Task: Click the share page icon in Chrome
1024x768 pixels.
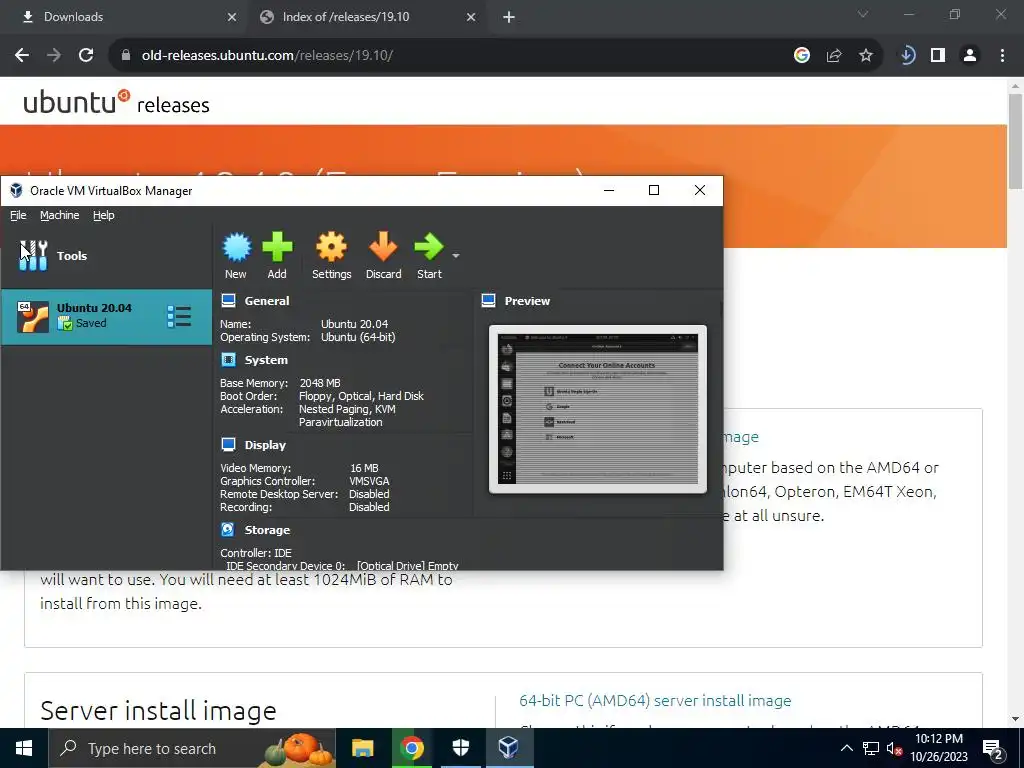Action: 834,56
